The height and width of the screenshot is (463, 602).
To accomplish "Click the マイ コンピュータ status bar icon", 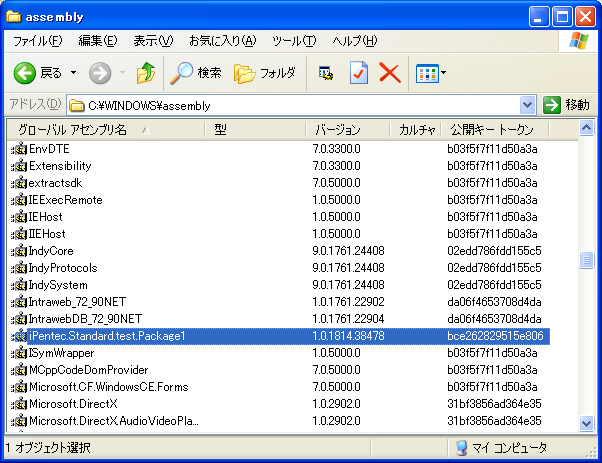I will (462, 448).
